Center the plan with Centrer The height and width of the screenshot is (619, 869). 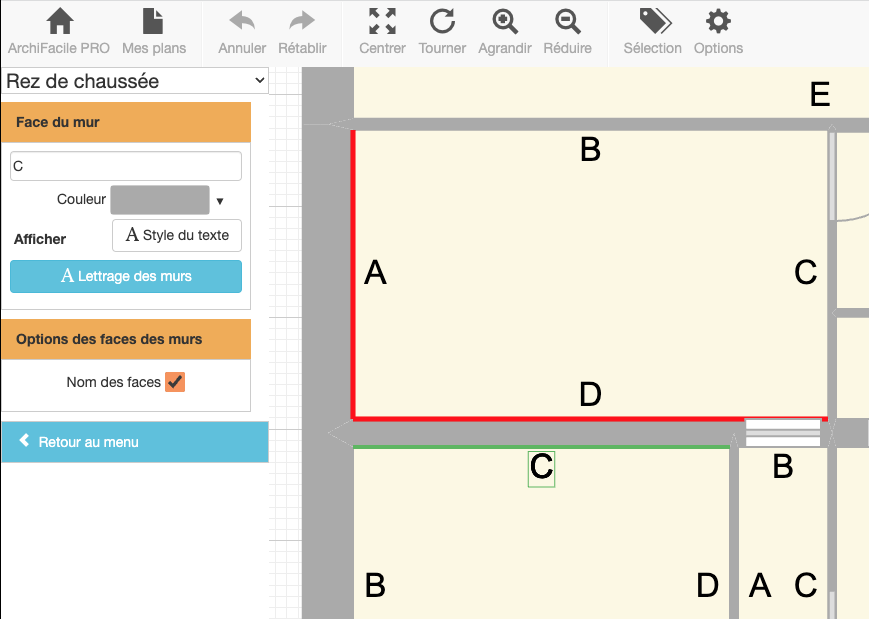(382, 22)
